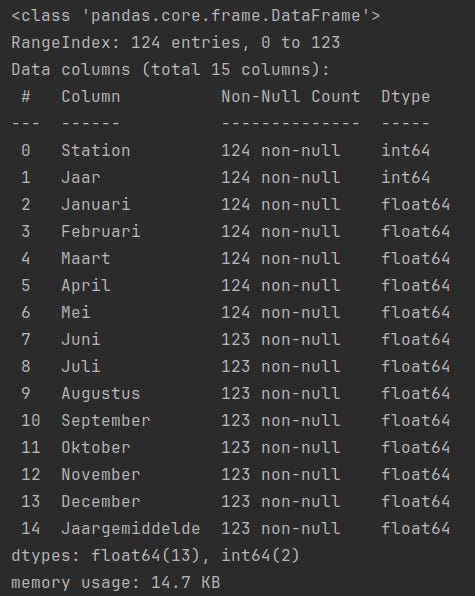This screenshot has height=596, width=475.
Task: Select the 'Januari' column name
Action: (x=96, y=204)
